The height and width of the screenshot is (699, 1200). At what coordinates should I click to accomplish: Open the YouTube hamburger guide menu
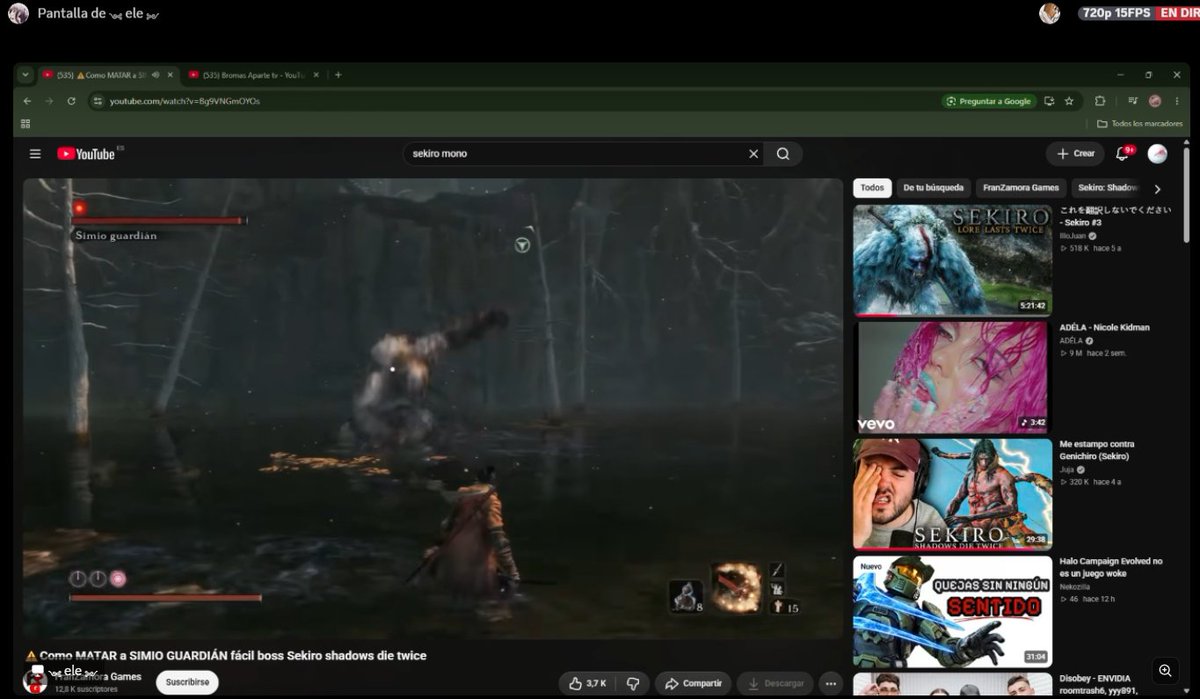(35, 154)
